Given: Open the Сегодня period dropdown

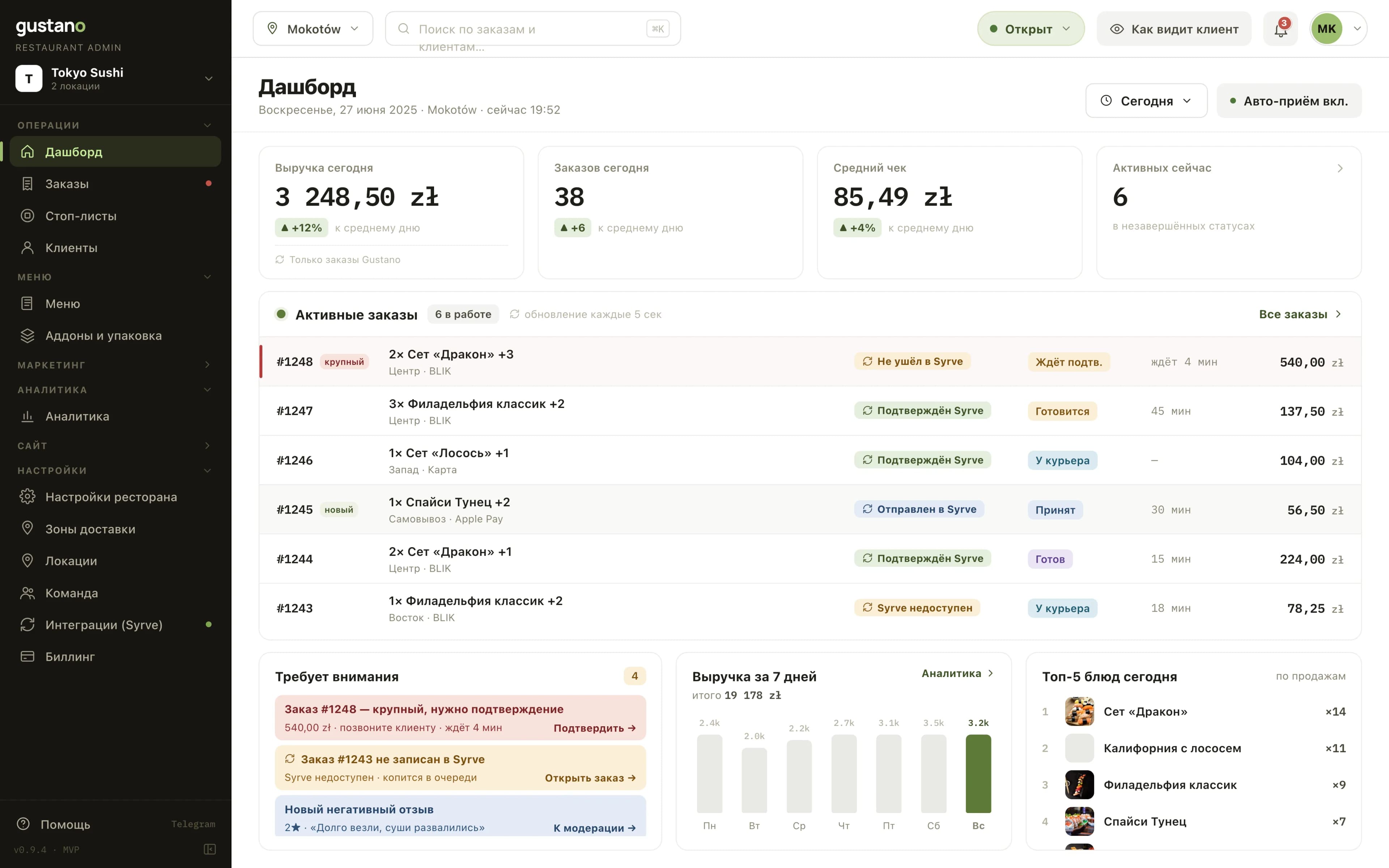Looking at the screenshot, I should [x=1146, y=101].
